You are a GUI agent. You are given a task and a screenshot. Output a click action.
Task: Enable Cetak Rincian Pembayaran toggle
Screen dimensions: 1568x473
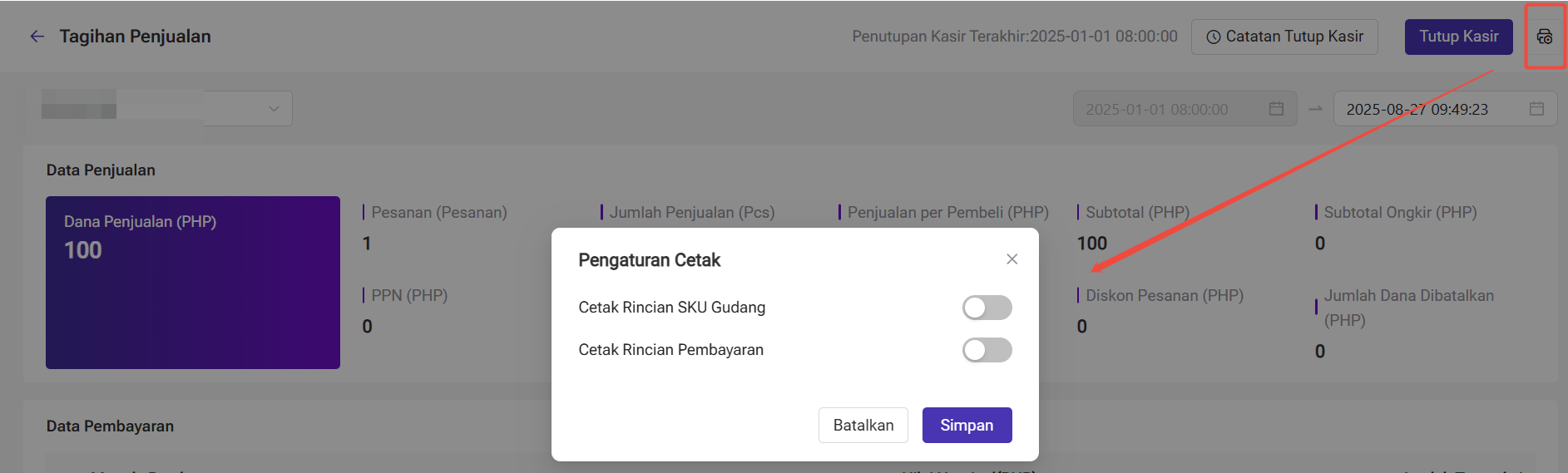[x=987, y=350]
